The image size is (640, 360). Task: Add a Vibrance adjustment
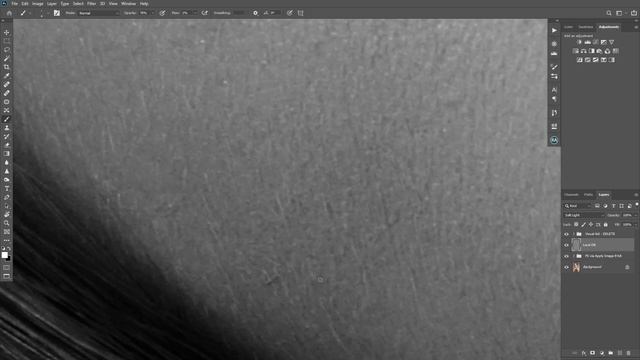tap(611, 42)
